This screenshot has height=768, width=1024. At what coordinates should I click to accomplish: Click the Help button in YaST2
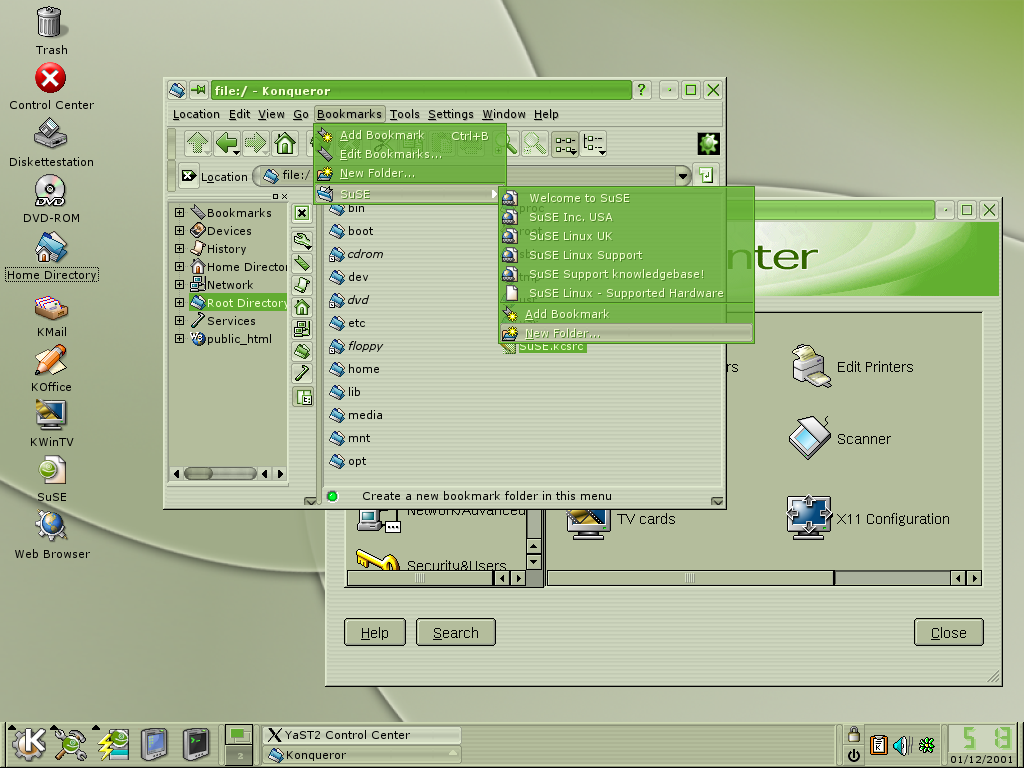[x=375, y=632]
